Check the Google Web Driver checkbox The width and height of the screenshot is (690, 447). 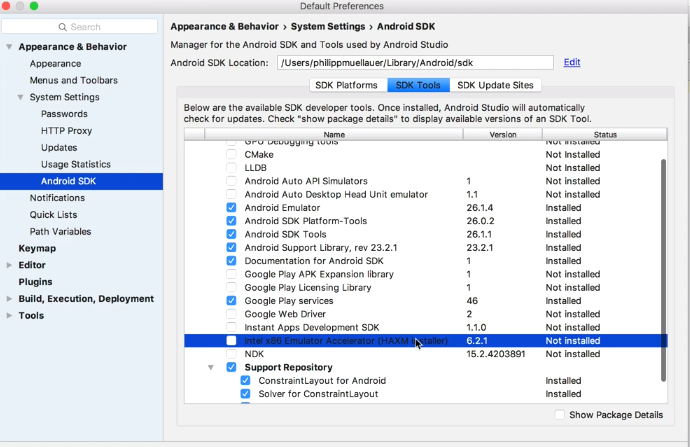tap(231, 314)
